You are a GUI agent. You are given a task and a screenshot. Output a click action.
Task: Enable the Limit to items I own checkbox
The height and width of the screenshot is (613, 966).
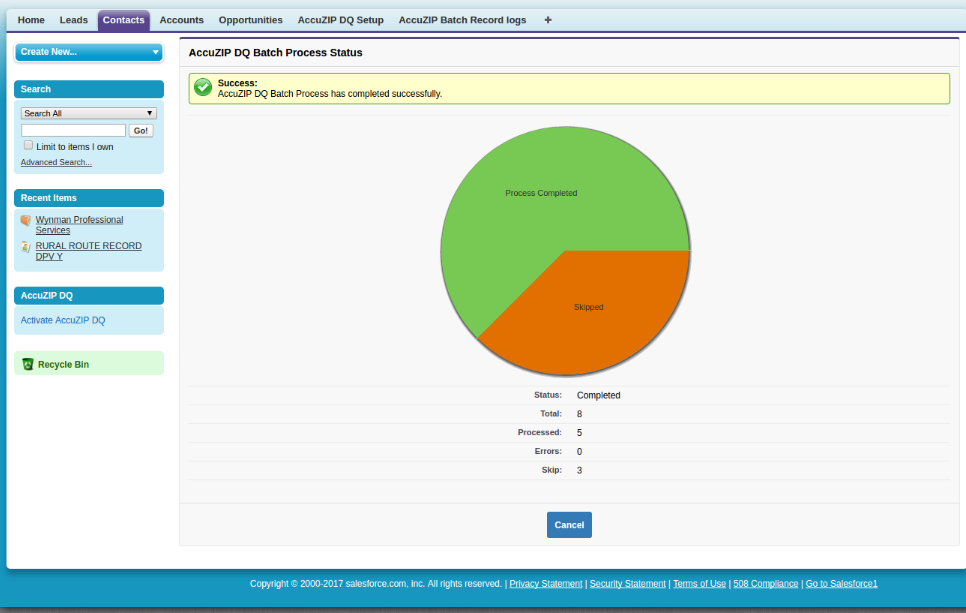(x=28, y=145)
